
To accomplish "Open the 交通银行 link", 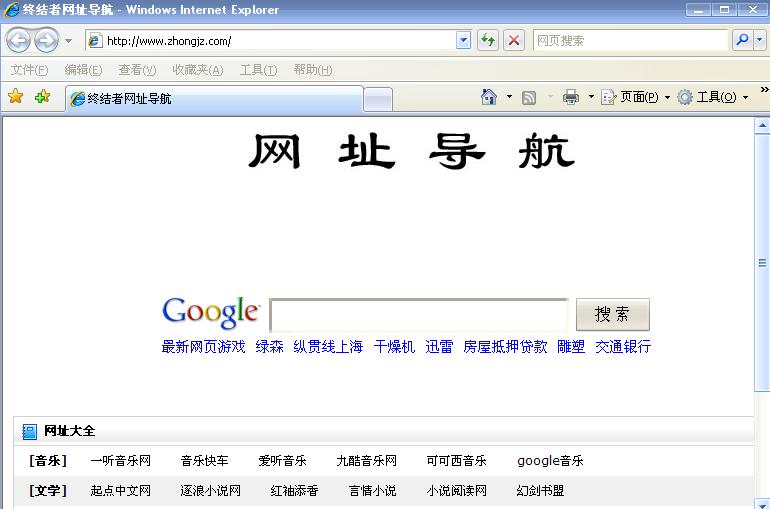I will click(623, 347).
